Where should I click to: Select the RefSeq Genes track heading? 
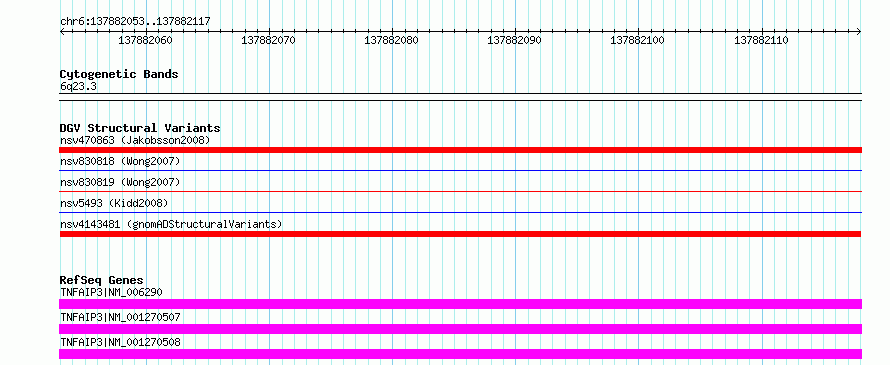[102, 280]
